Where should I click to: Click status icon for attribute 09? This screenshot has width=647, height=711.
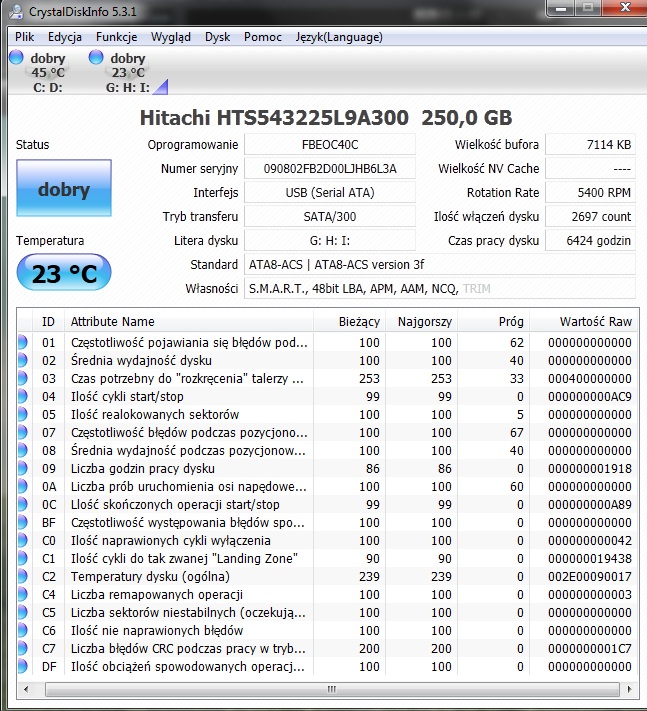point(23,468)
